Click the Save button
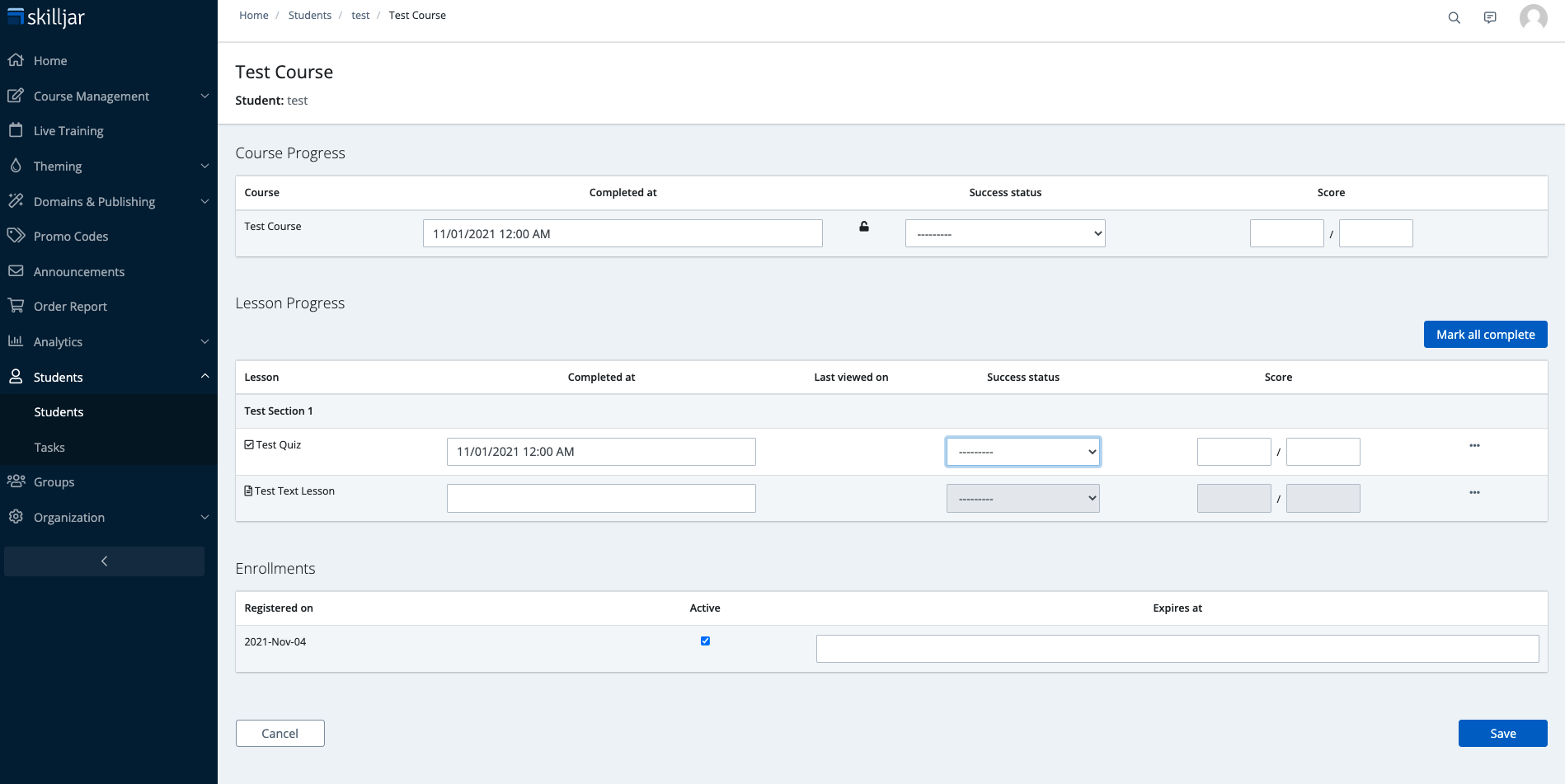Image resolution: width=1565 pixels, height=784 pixels. (x=1502, y=734)
